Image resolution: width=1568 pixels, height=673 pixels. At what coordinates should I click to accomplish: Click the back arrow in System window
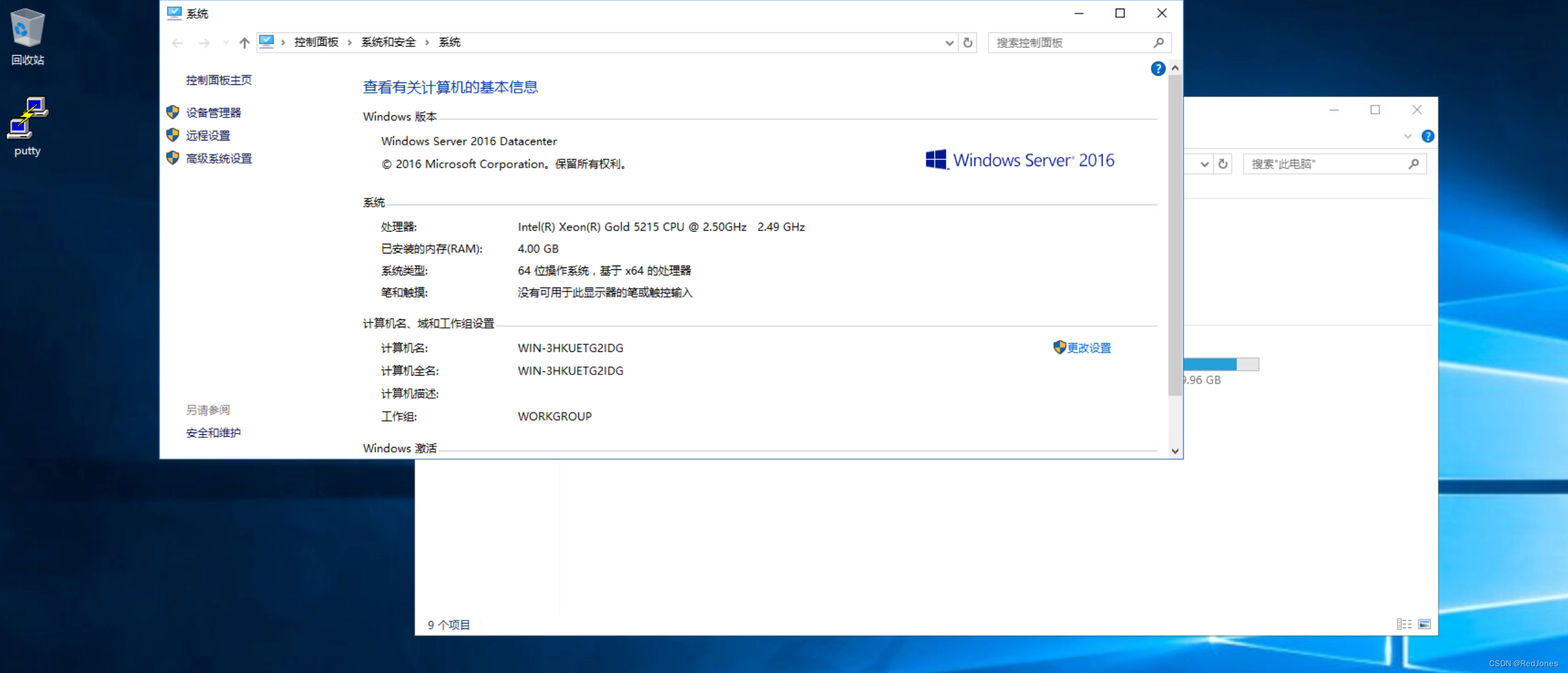pos(177,43)
